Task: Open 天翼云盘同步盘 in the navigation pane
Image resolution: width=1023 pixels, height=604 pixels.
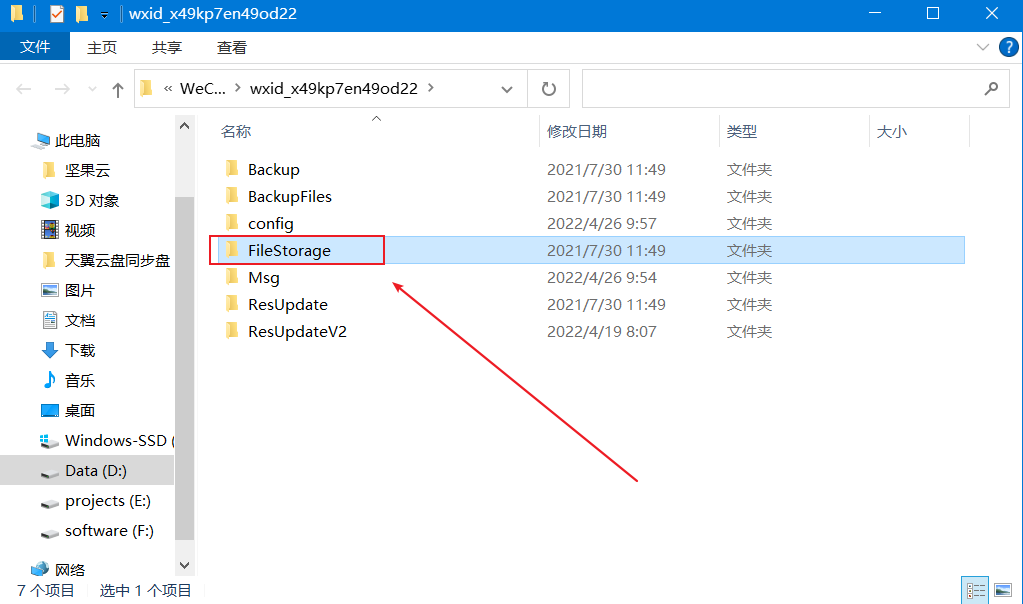Action: pyautogui.click(x=117, y=260)
